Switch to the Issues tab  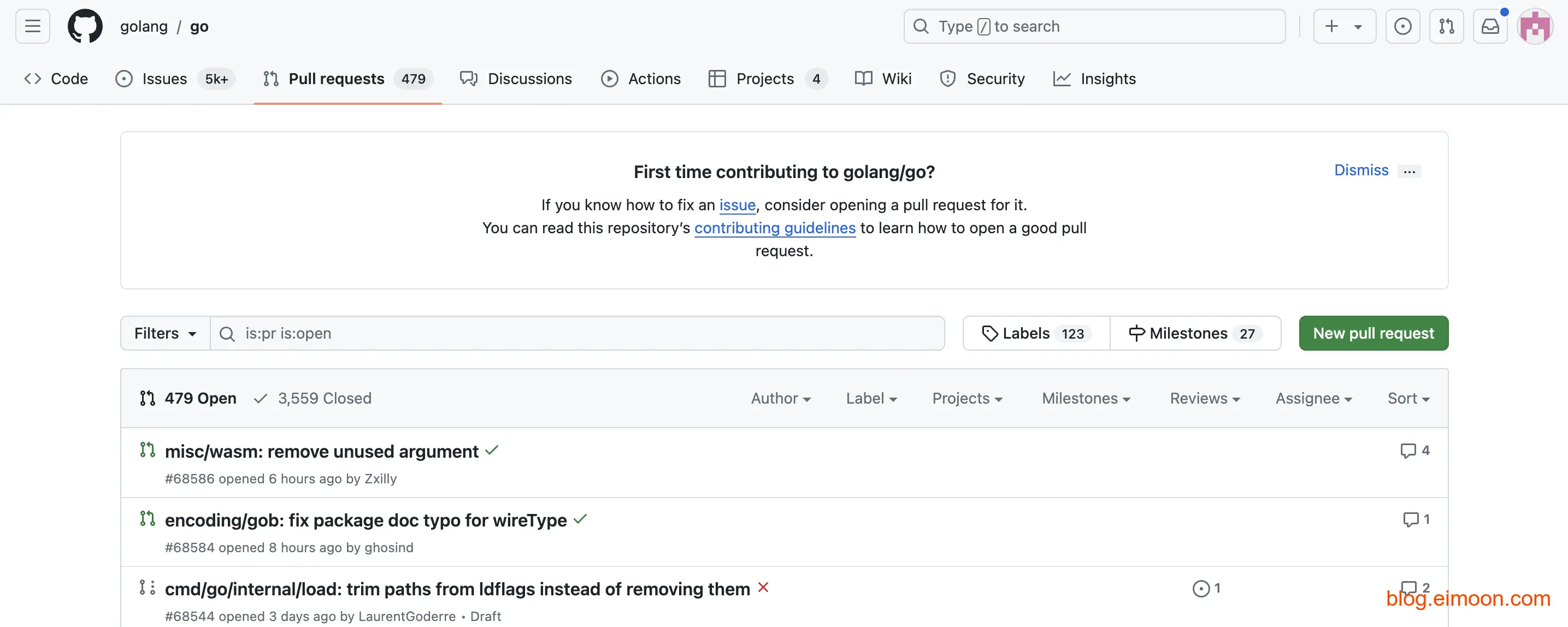coord(164,79)
